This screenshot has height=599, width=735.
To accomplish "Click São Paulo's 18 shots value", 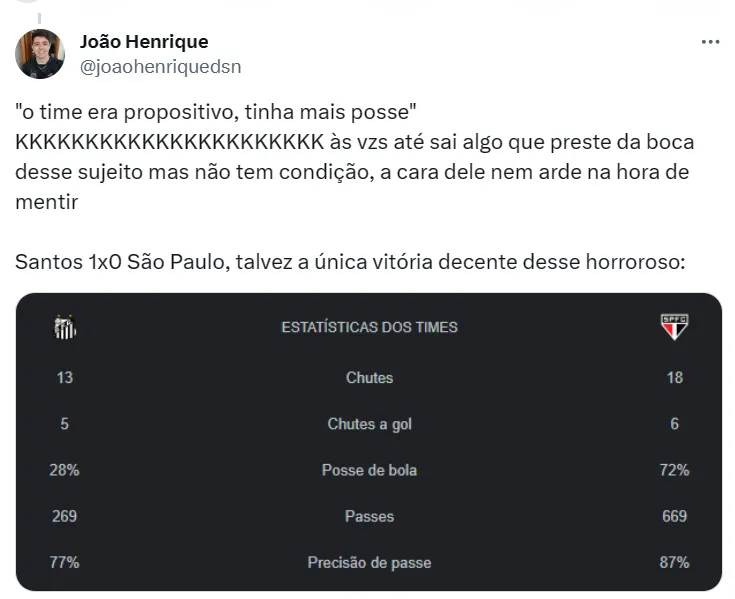I will coord(674,378).
